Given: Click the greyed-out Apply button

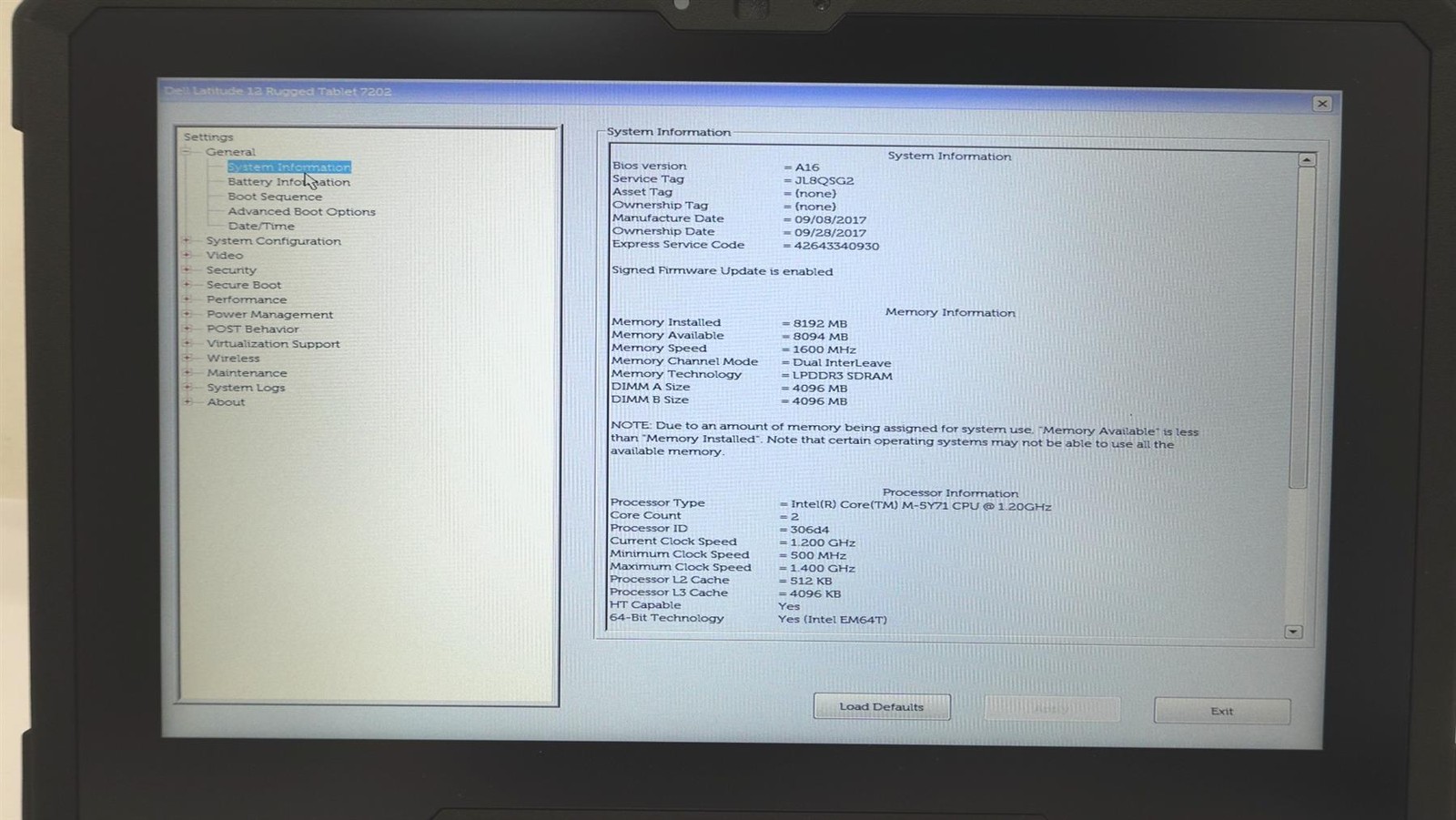Looking at the screenshot, I should 1052,709.
